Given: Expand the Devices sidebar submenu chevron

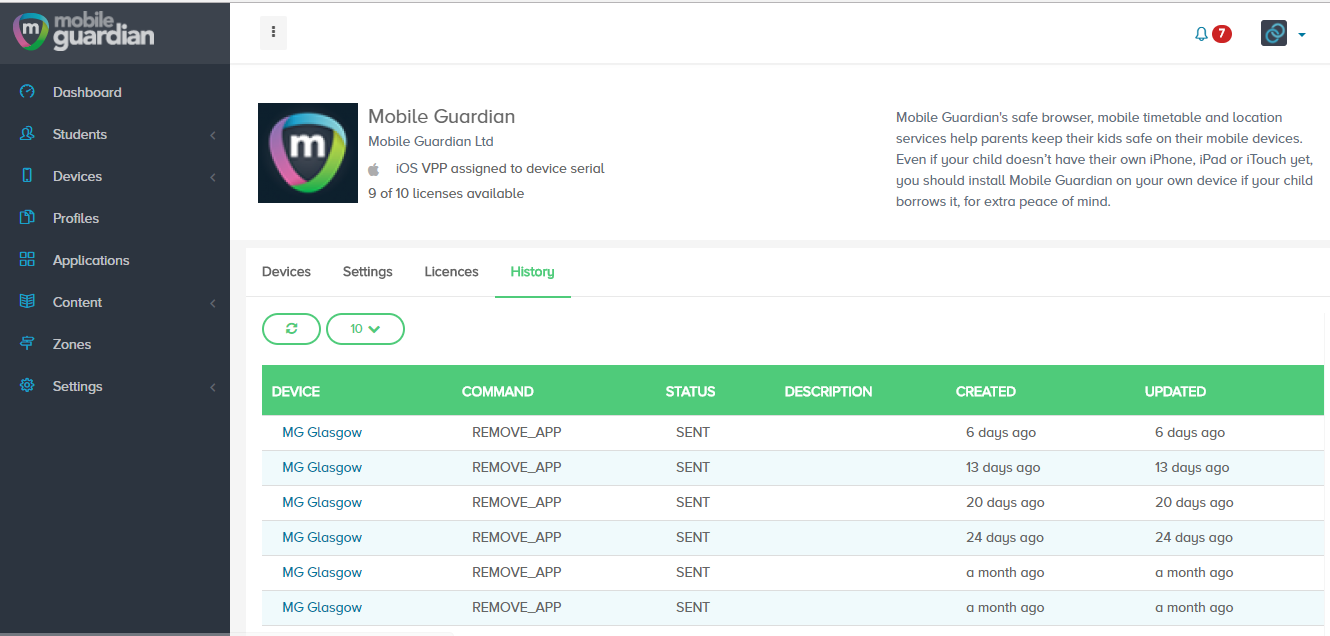Looking at the screenshot, I should click(x=213, y=177).
